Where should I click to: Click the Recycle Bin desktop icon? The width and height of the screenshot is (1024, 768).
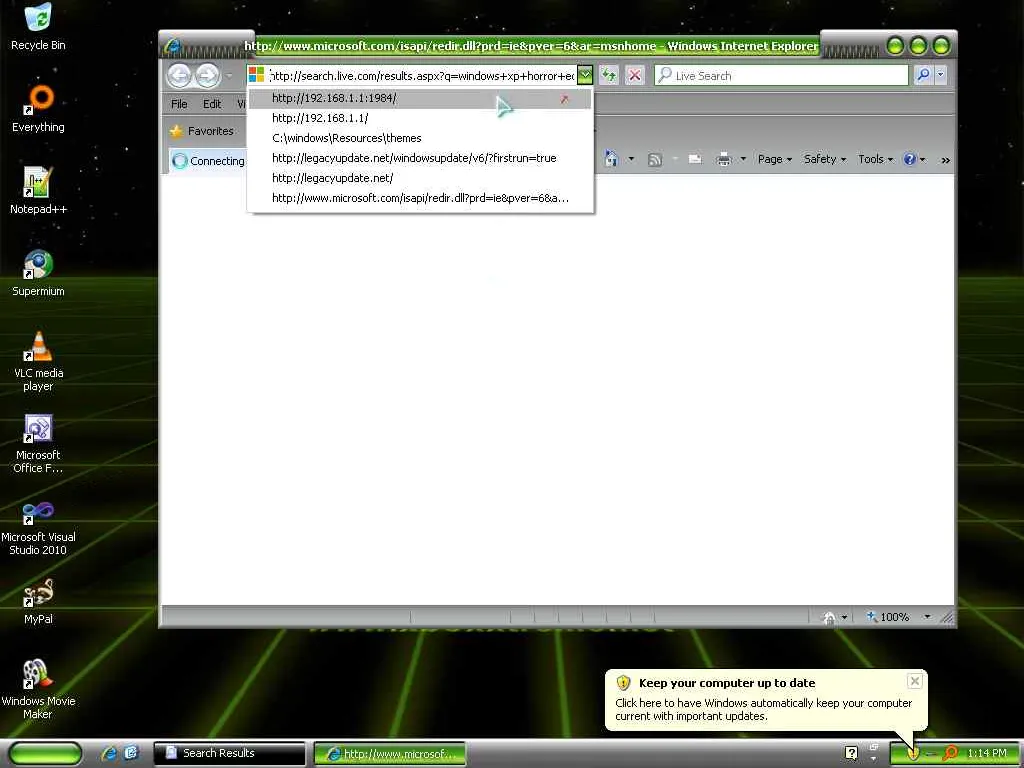click(38, 27)
